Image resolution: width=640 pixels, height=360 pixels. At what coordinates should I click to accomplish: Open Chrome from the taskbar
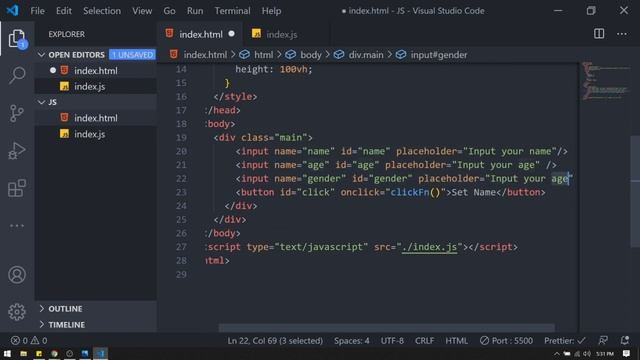pos(54,353)
